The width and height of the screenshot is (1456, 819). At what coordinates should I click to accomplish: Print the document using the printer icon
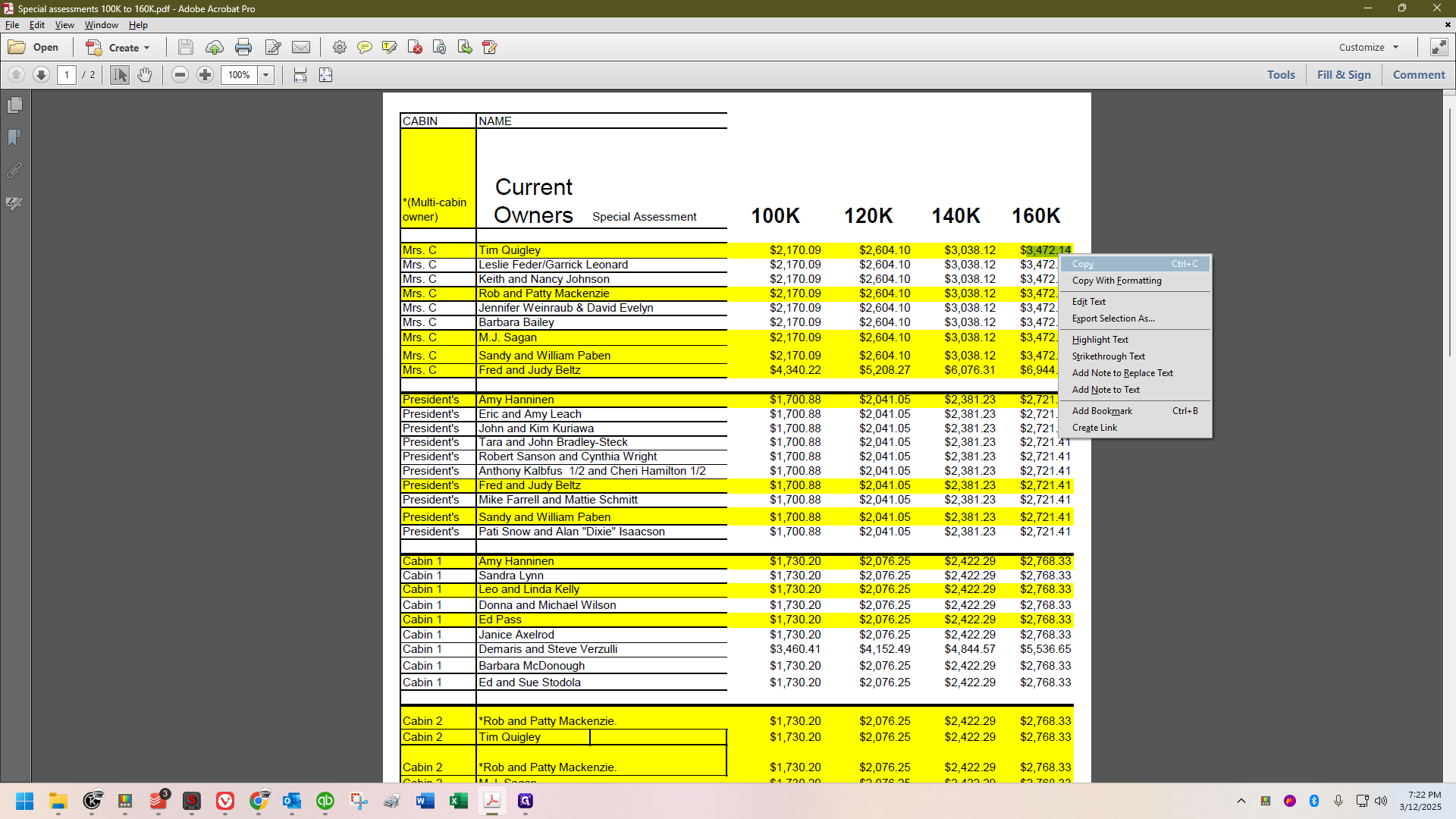coord(243,47)
